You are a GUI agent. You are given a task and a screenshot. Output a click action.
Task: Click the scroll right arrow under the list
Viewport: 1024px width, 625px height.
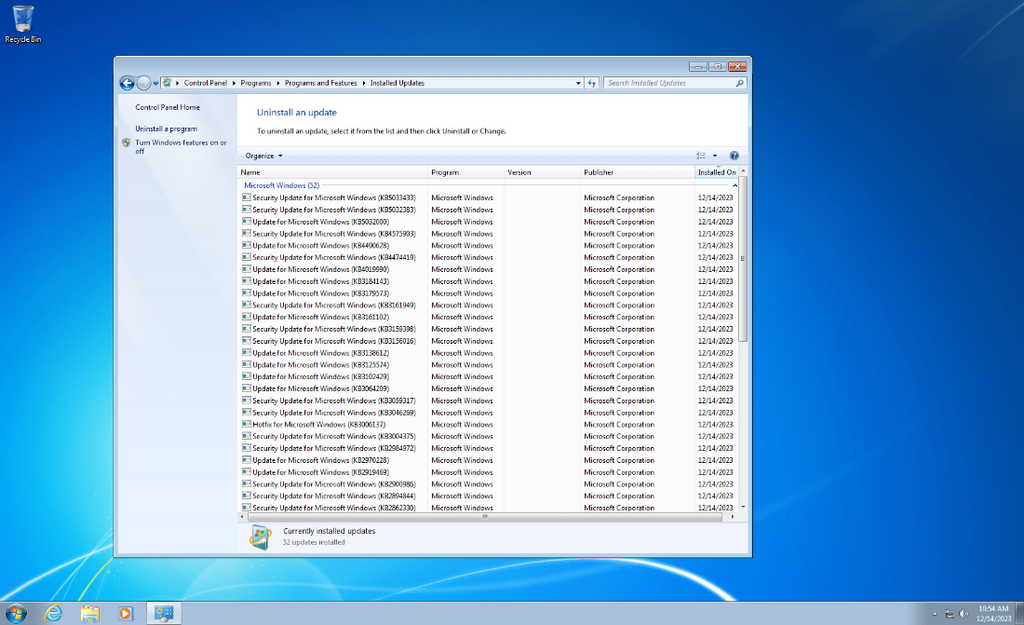click(733, 517)
